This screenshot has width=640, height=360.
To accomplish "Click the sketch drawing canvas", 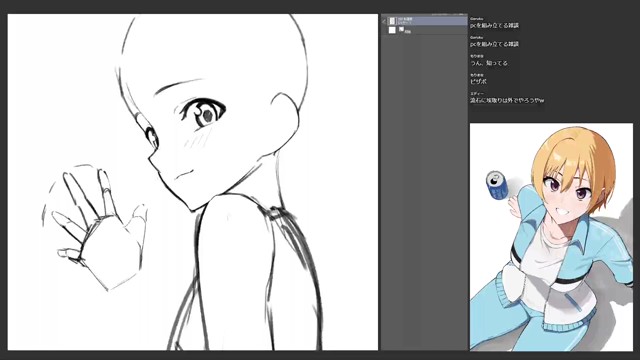I will tap(193, 182).
